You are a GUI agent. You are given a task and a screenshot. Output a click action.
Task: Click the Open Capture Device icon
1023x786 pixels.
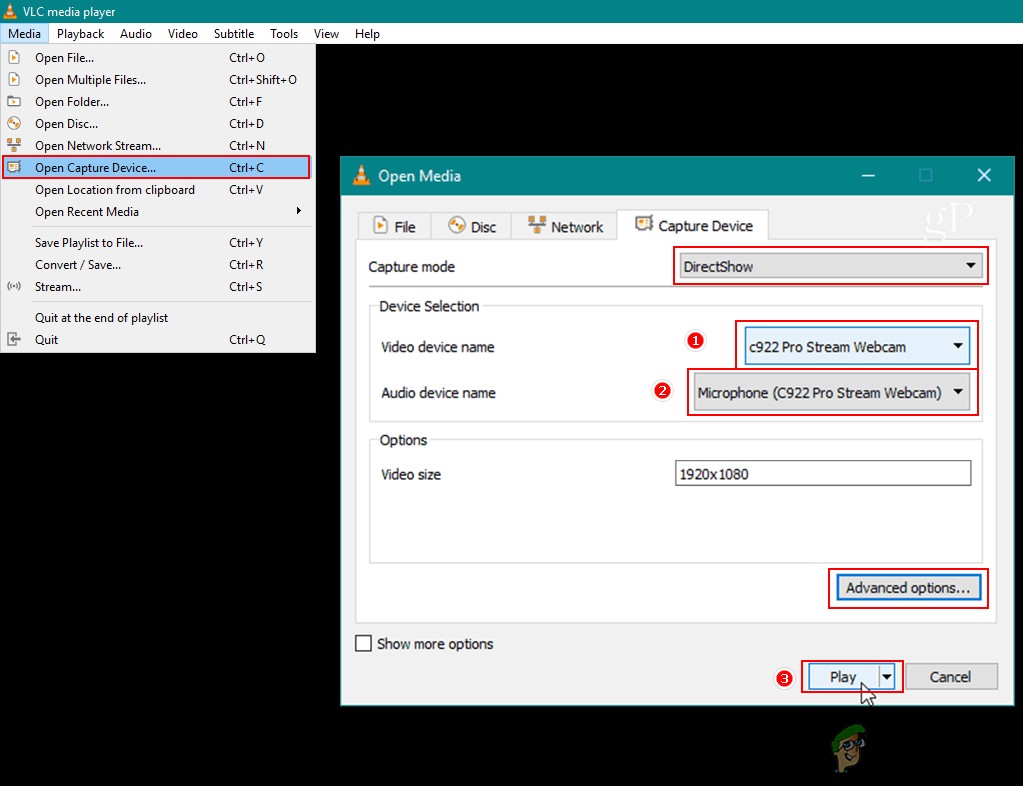tap(14, 167)
